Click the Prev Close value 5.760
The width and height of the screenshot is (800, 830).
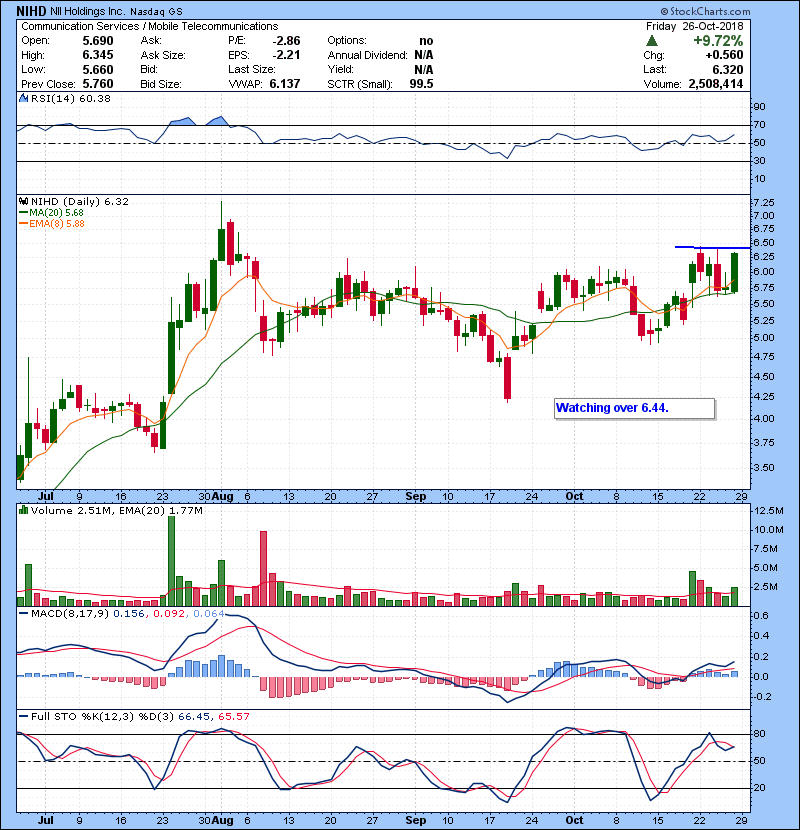(x=98, y=84)
